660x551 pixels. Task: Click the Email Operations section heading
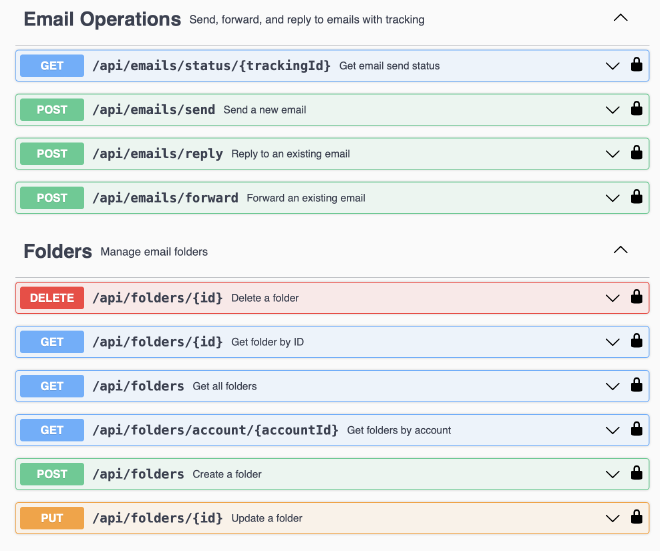pos(102,19)
